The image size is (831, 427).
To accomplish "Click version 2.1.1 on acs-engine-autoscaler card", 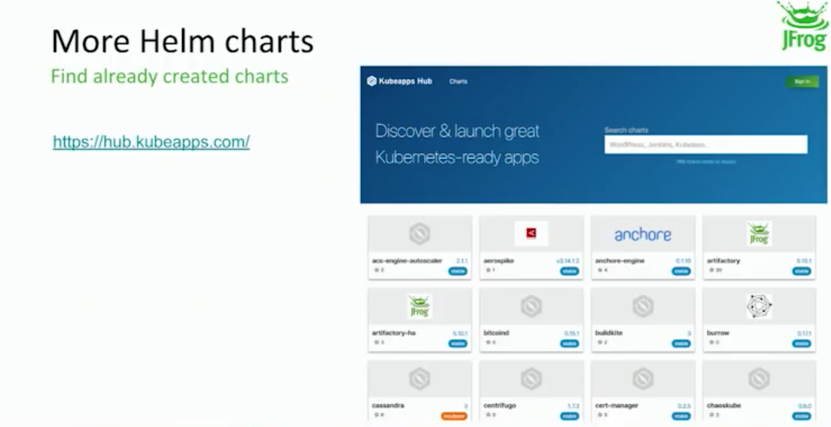I will pyautogui.click(x=462, y=261).
